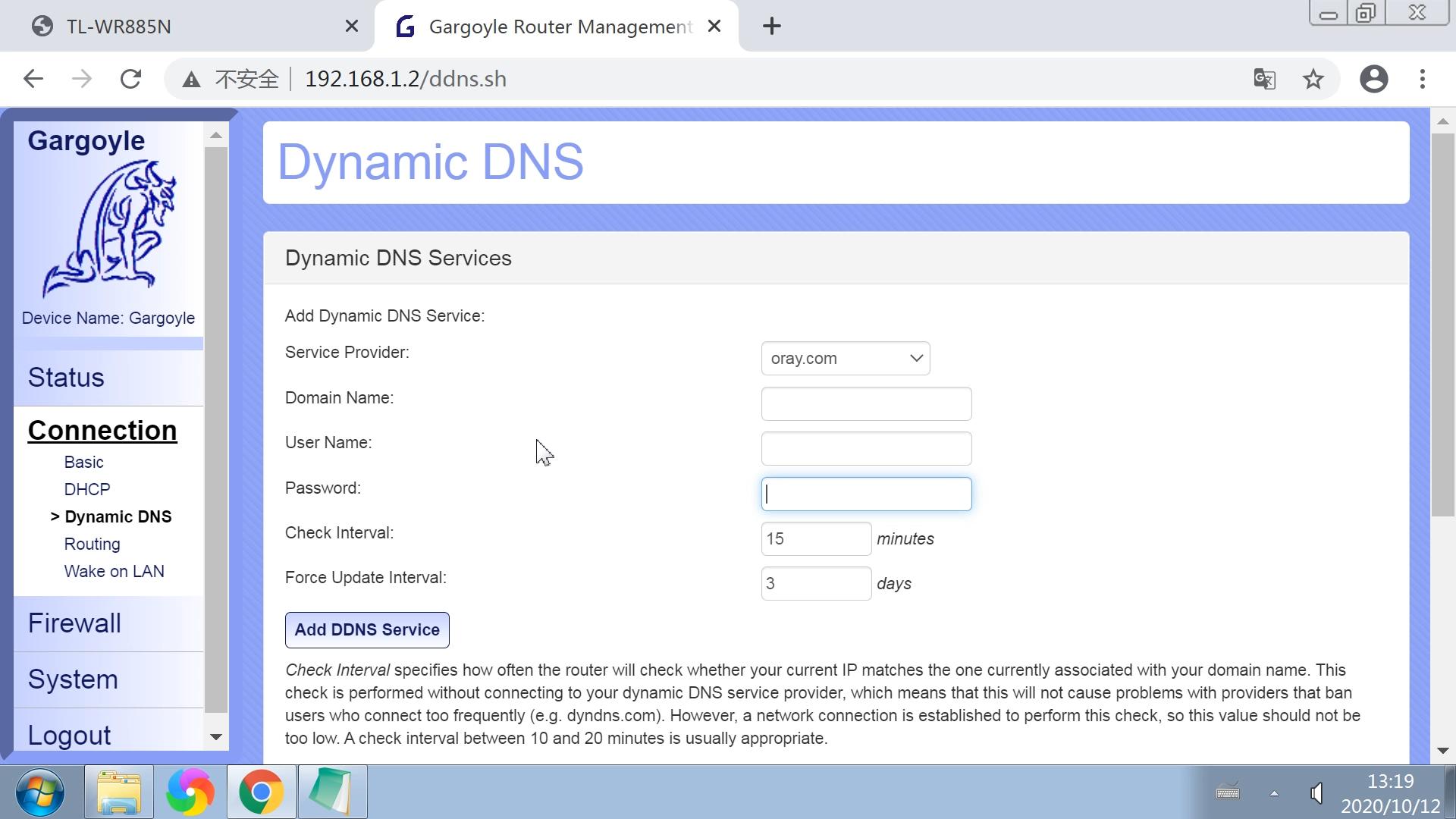Screen dimensions: 1456x819
Task: Click the Logout icon
Action: coord(69,735)
